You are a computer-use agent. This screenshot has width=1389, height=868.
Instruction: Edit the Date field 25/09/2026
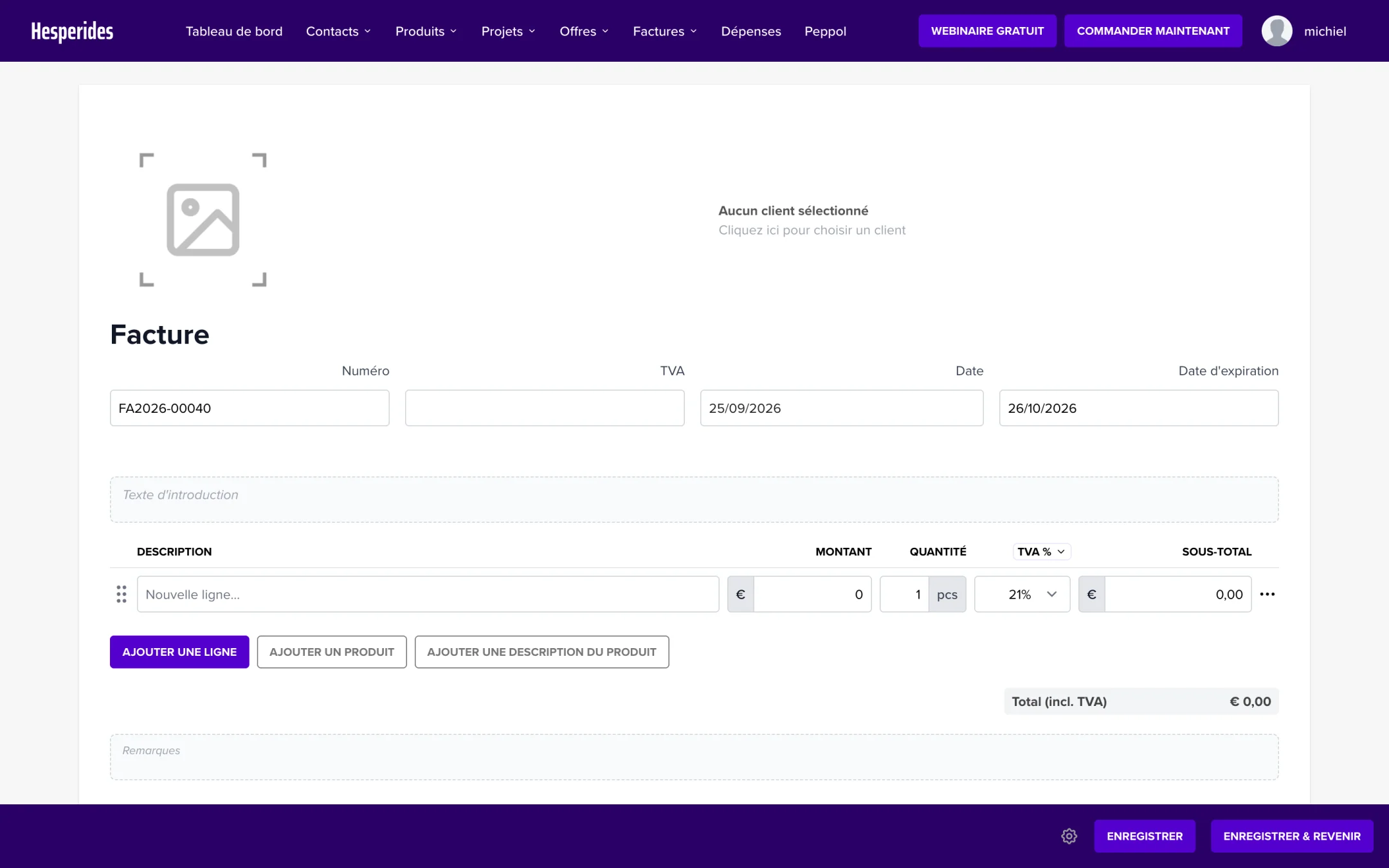(842, 408)
